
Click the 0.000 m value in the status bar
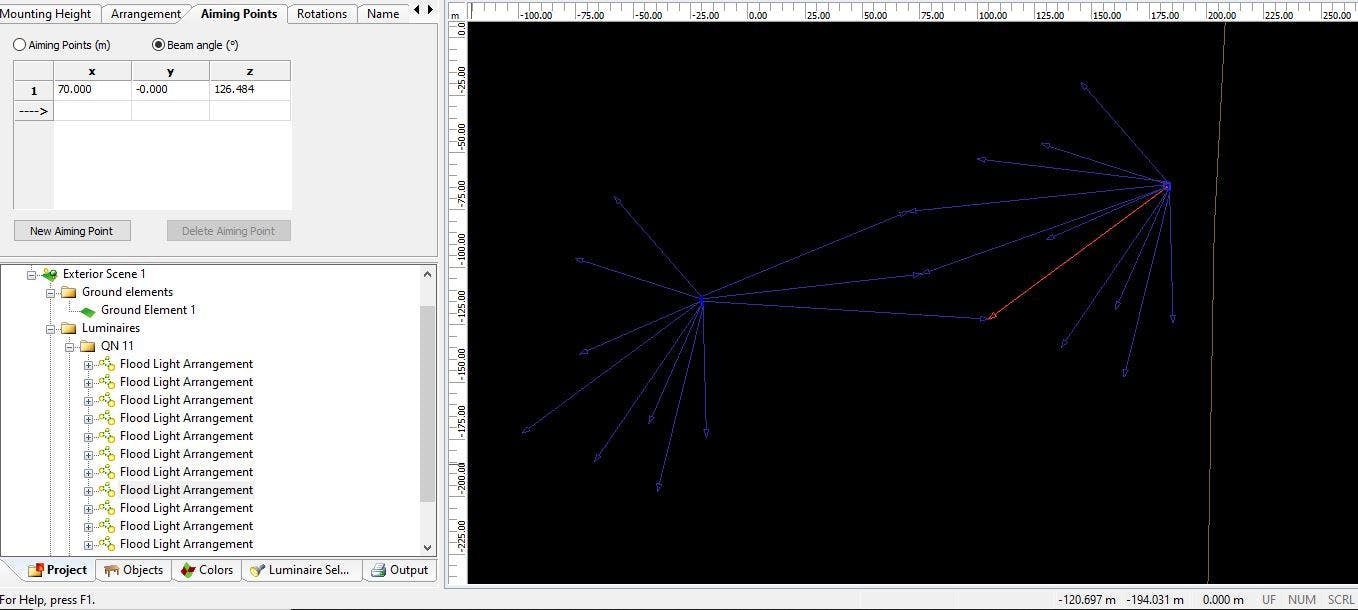pyautogui.click(x=1223, y=600)
